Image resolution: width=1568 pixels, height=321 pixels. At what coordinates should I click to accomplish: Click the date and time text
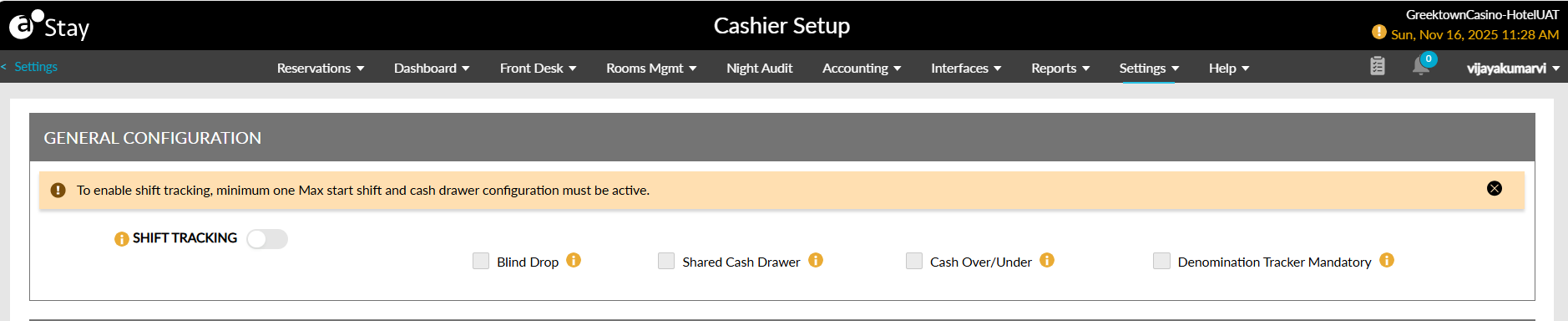coord(1474,34)
